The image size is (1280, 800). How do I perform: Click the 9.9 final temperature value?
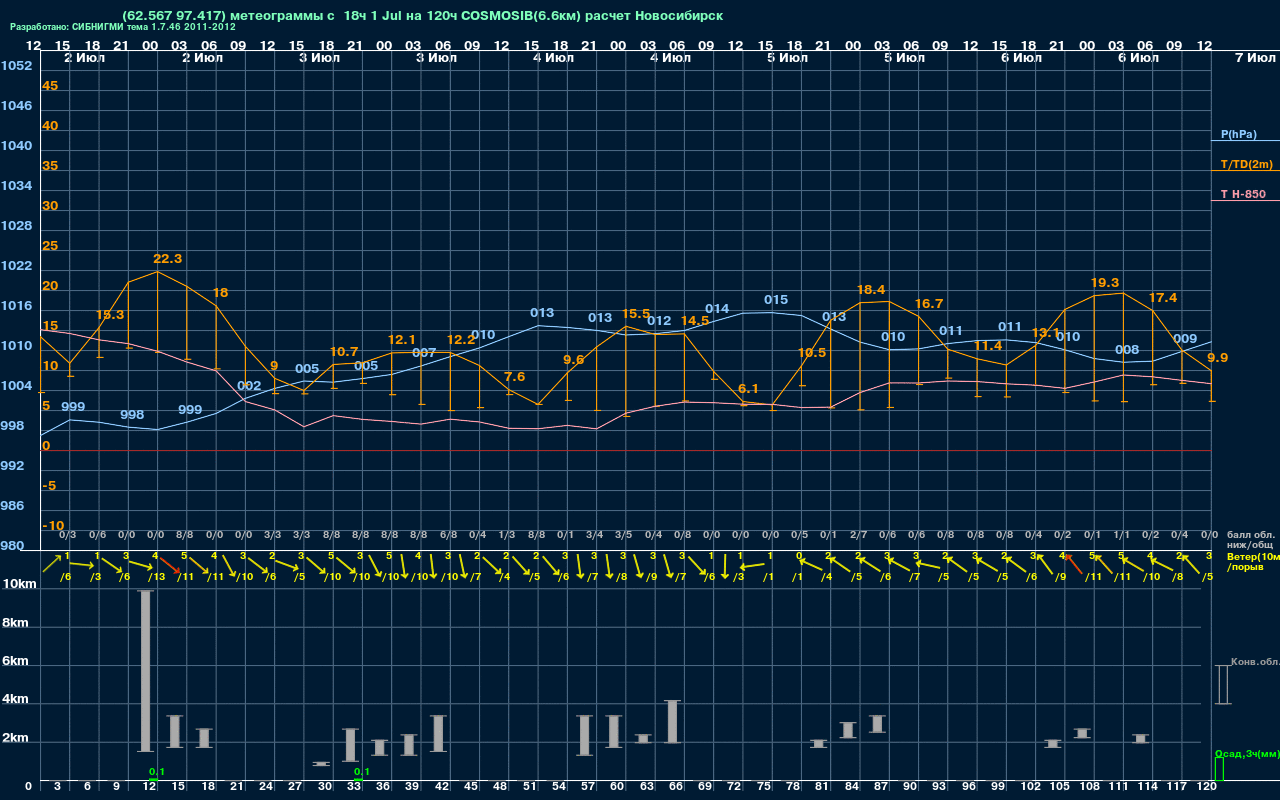click(1217, 357)
